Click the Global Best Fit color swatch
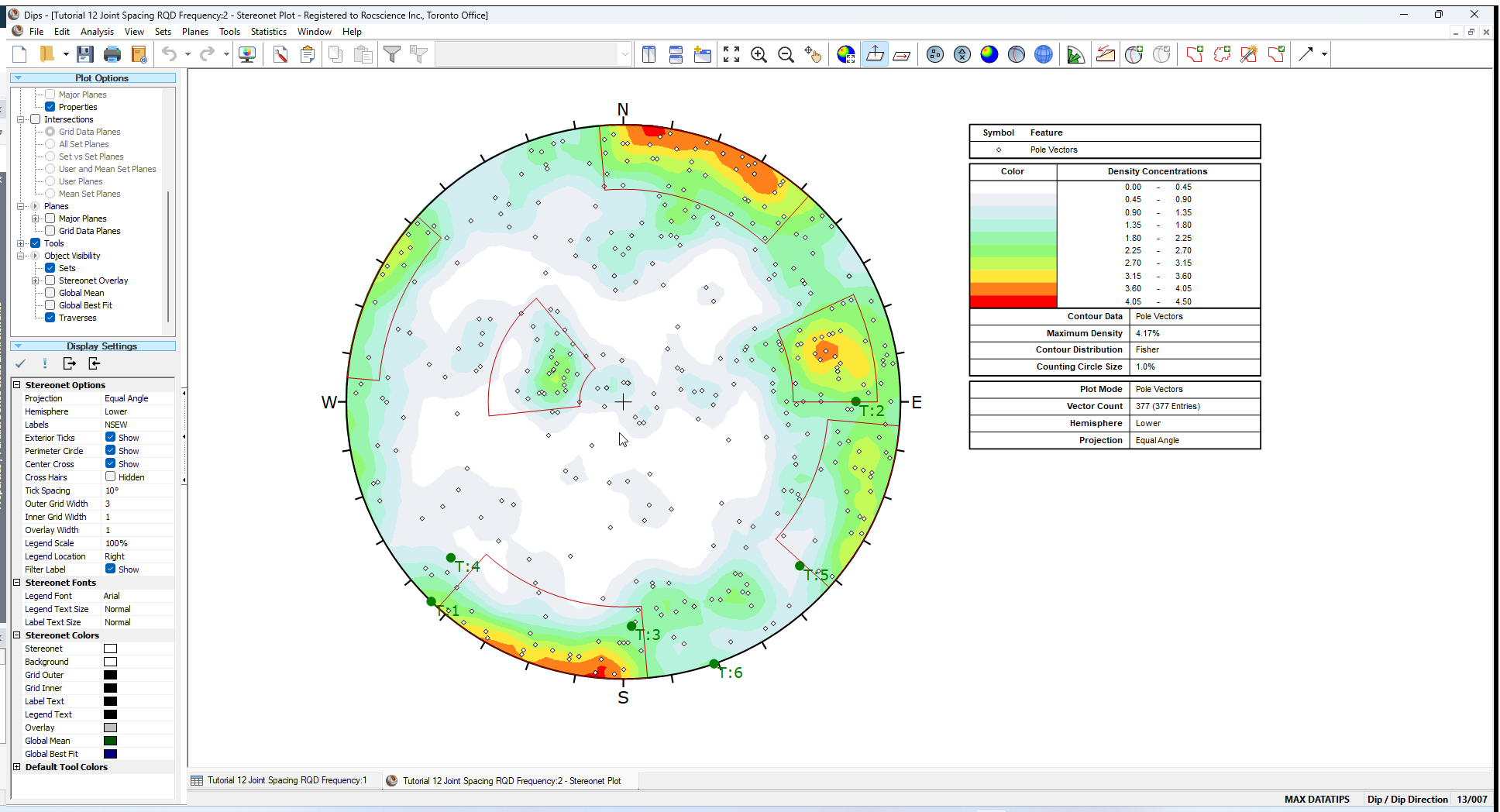 click(x=111, y=754)
